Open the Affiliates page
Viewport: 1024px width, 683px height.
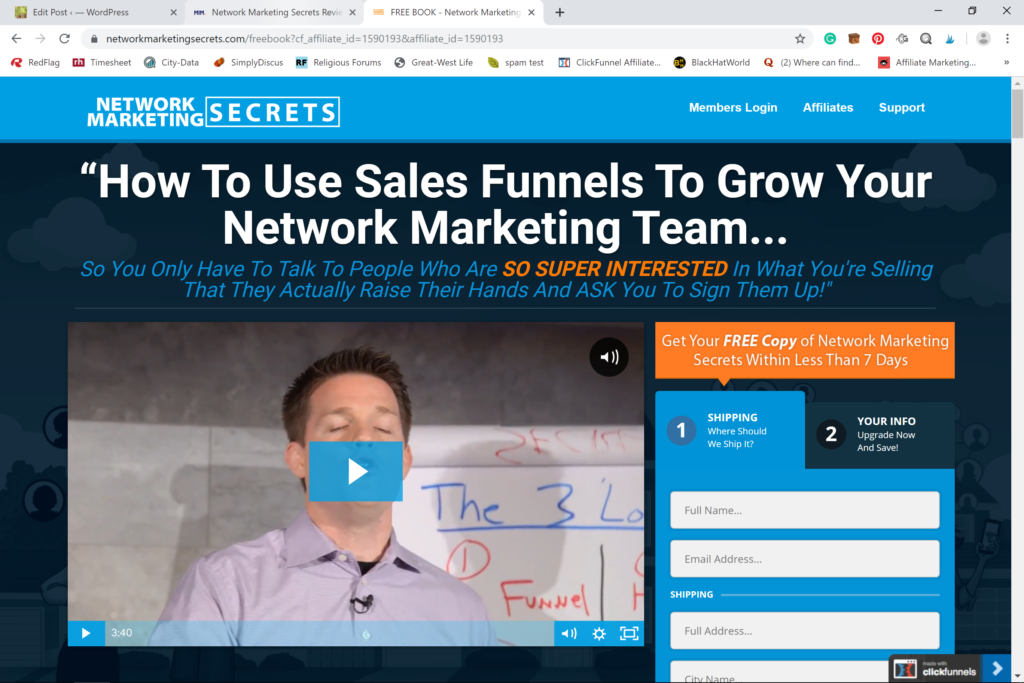(x=827, y=108)
